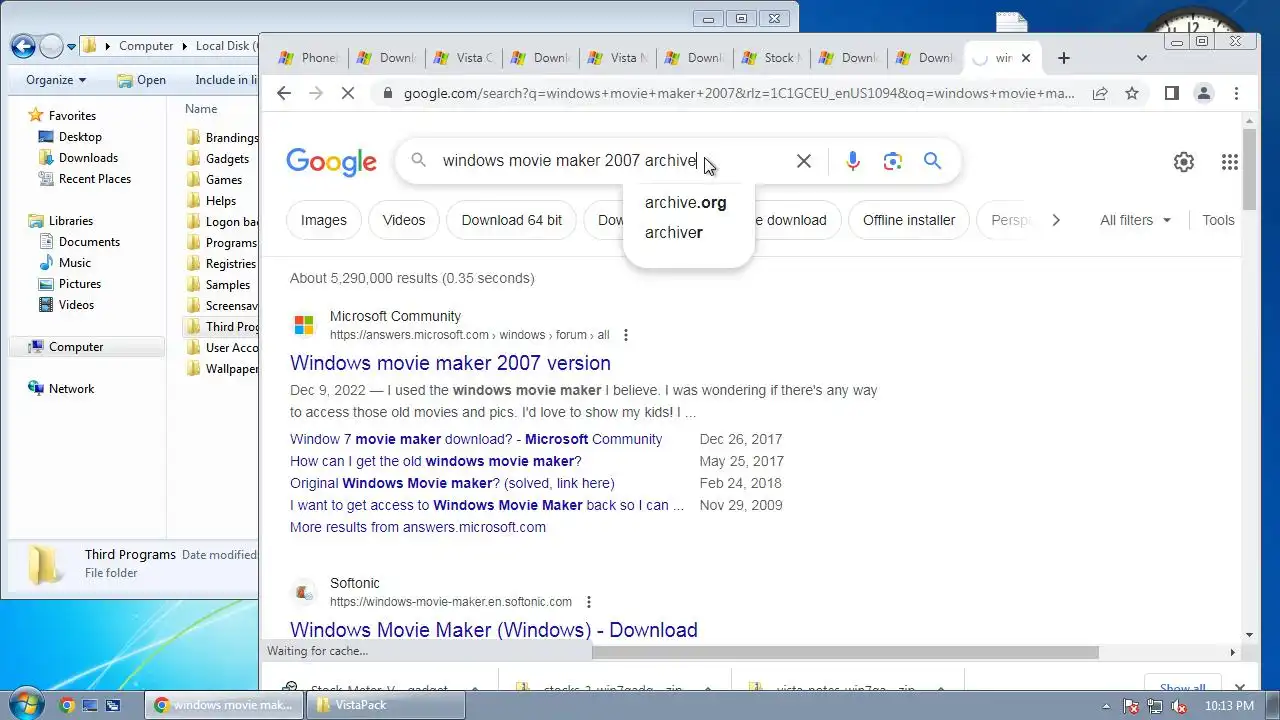This screenshot has height=720, width=1280.
Task: Open Tools search options
Action: tap(1218, 220)
